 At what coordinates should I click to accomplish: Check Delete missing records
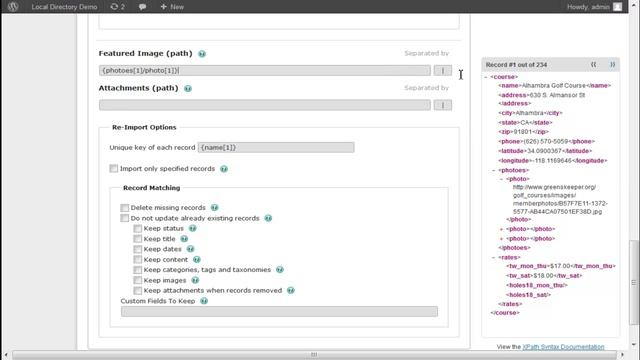click(x=124, y=208)
